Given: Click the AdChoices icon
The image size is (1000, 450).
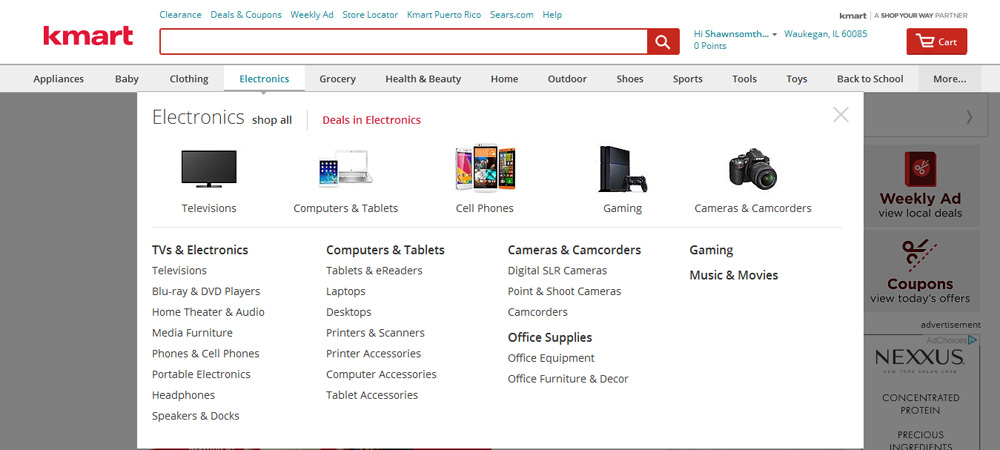Looking at the screenshot, I should coord(973,340).
